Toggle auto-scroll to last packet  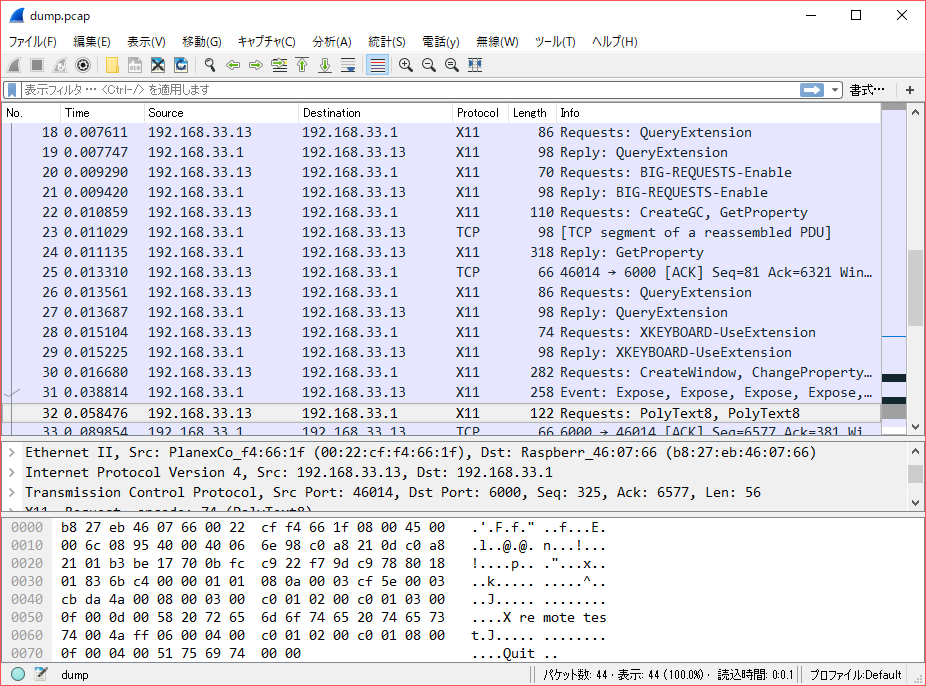click(348, 65)
